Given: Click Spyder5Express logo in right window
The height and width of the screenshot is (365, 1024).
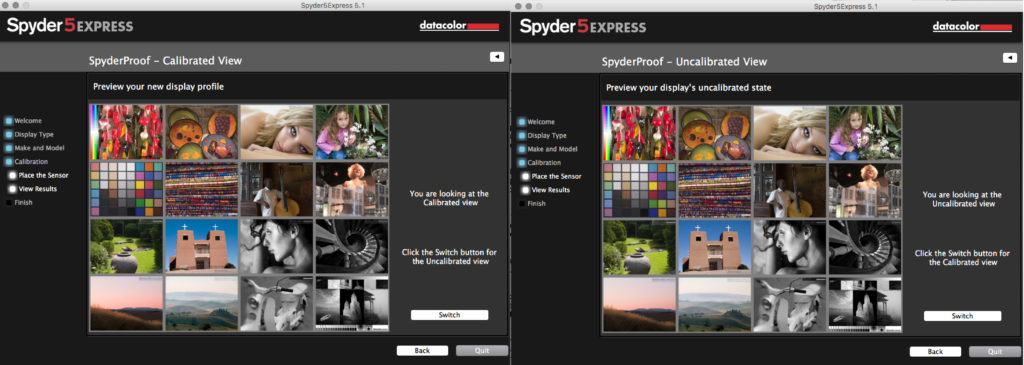Looking at the screenshot, I should click(583, 28).
